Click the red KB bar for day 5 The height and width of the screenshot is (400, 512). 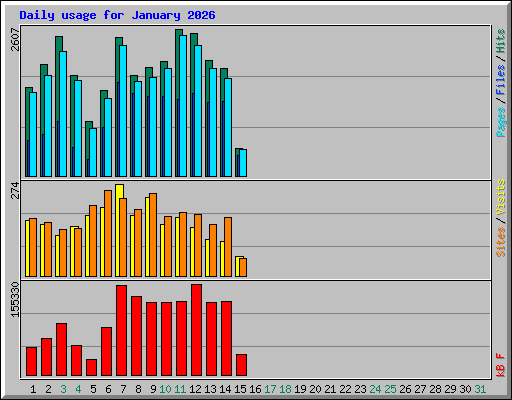click(x=91, y=367)
